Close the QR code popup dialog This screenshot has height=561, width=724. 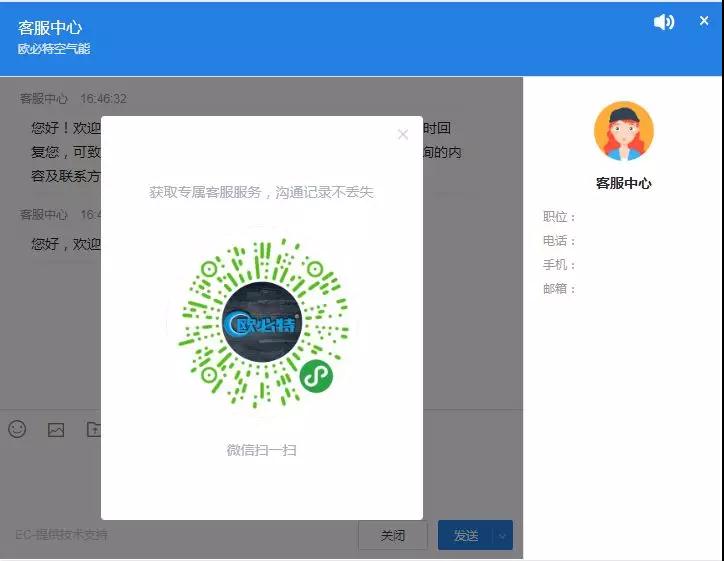click(x=403, y=134)
